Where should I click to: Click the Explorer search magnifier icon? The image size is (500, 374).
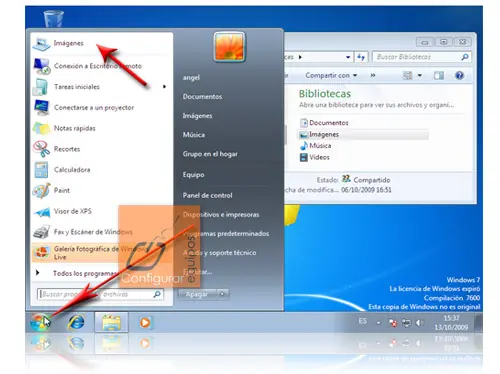point(465,57)
